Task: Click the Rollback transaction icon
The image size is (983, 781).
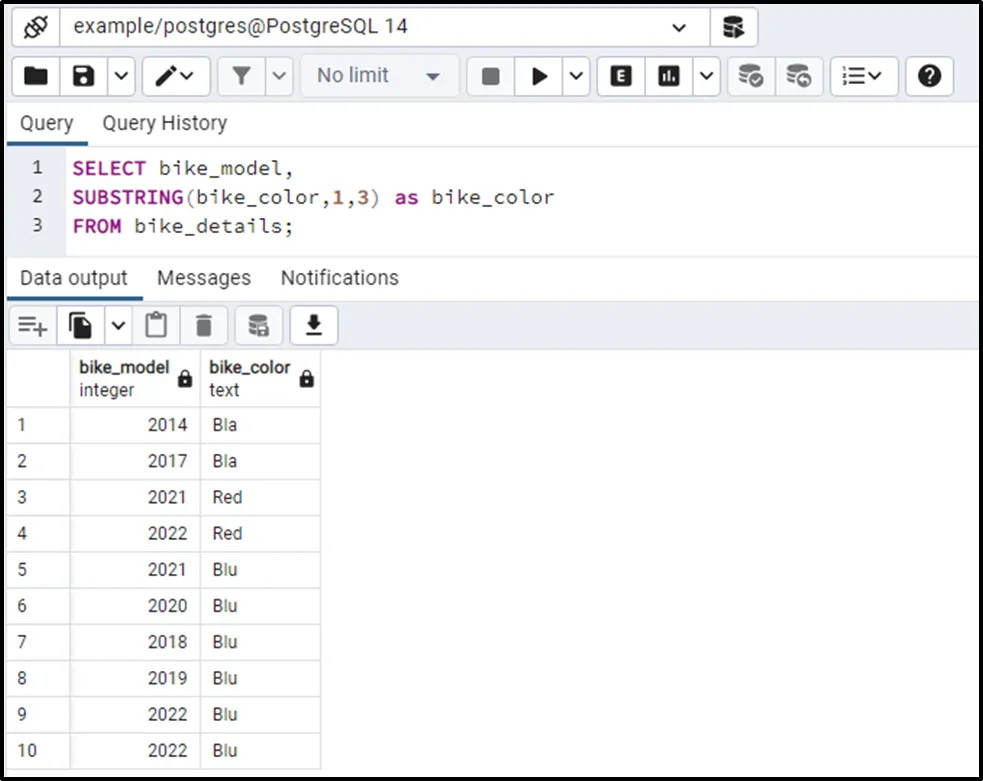Action: click(x=799, y=76)
